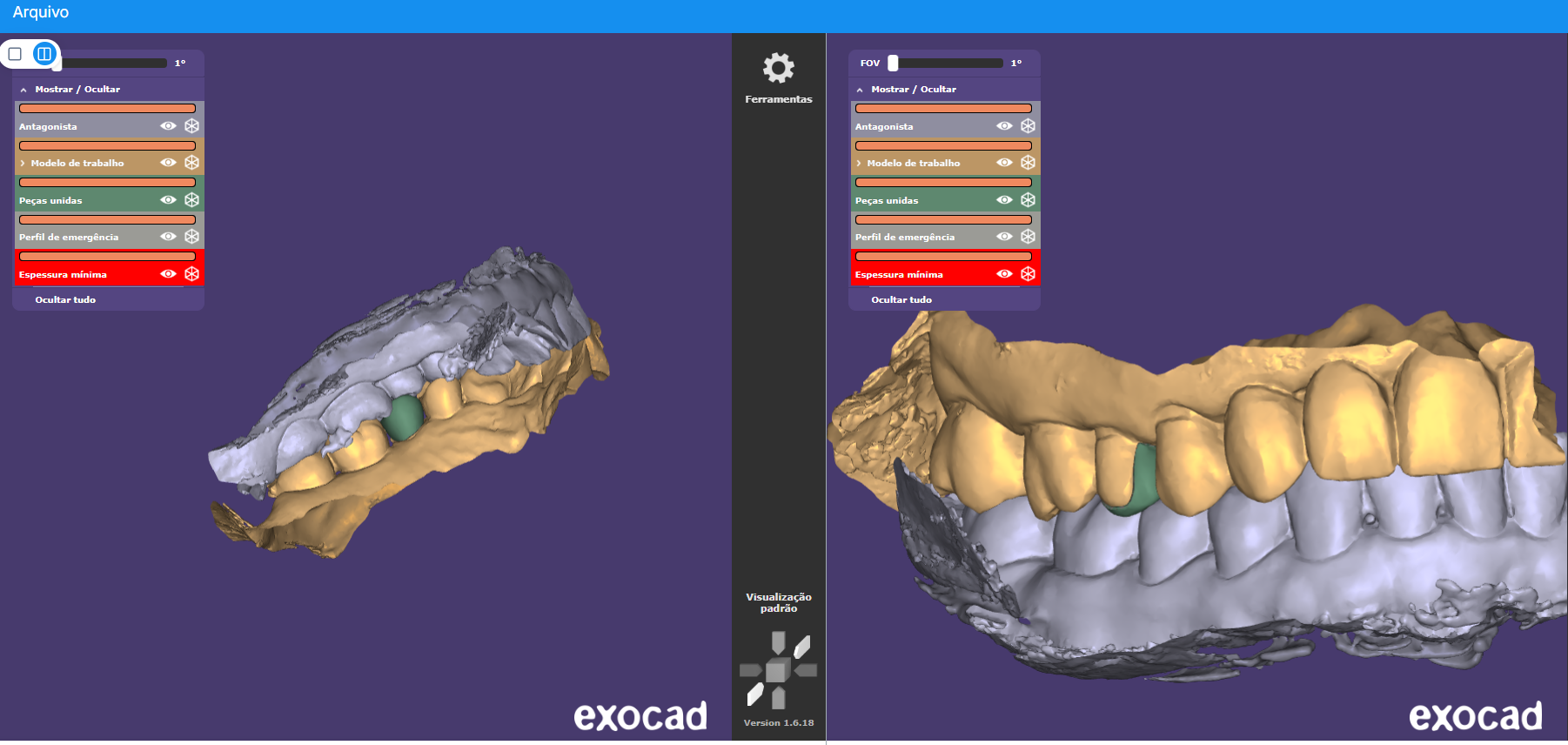Click the center cube of view navigator
The image size is (1568, 745).
coord(778,669)
